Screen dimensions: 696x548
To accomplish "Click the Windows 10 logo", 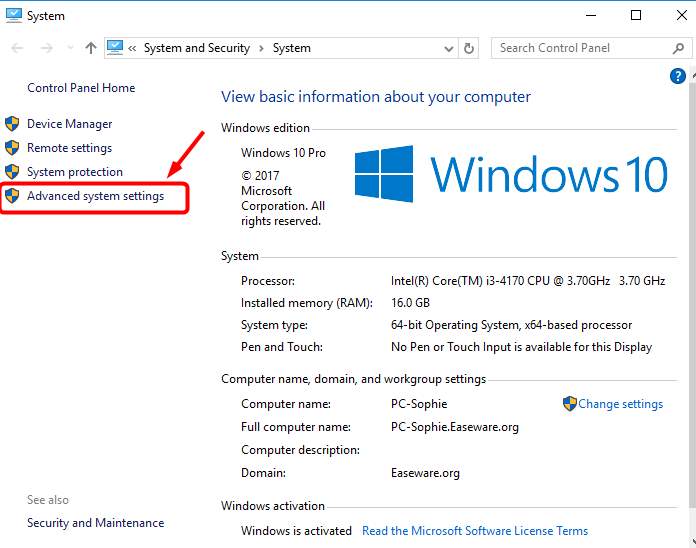I will (511, 174).
